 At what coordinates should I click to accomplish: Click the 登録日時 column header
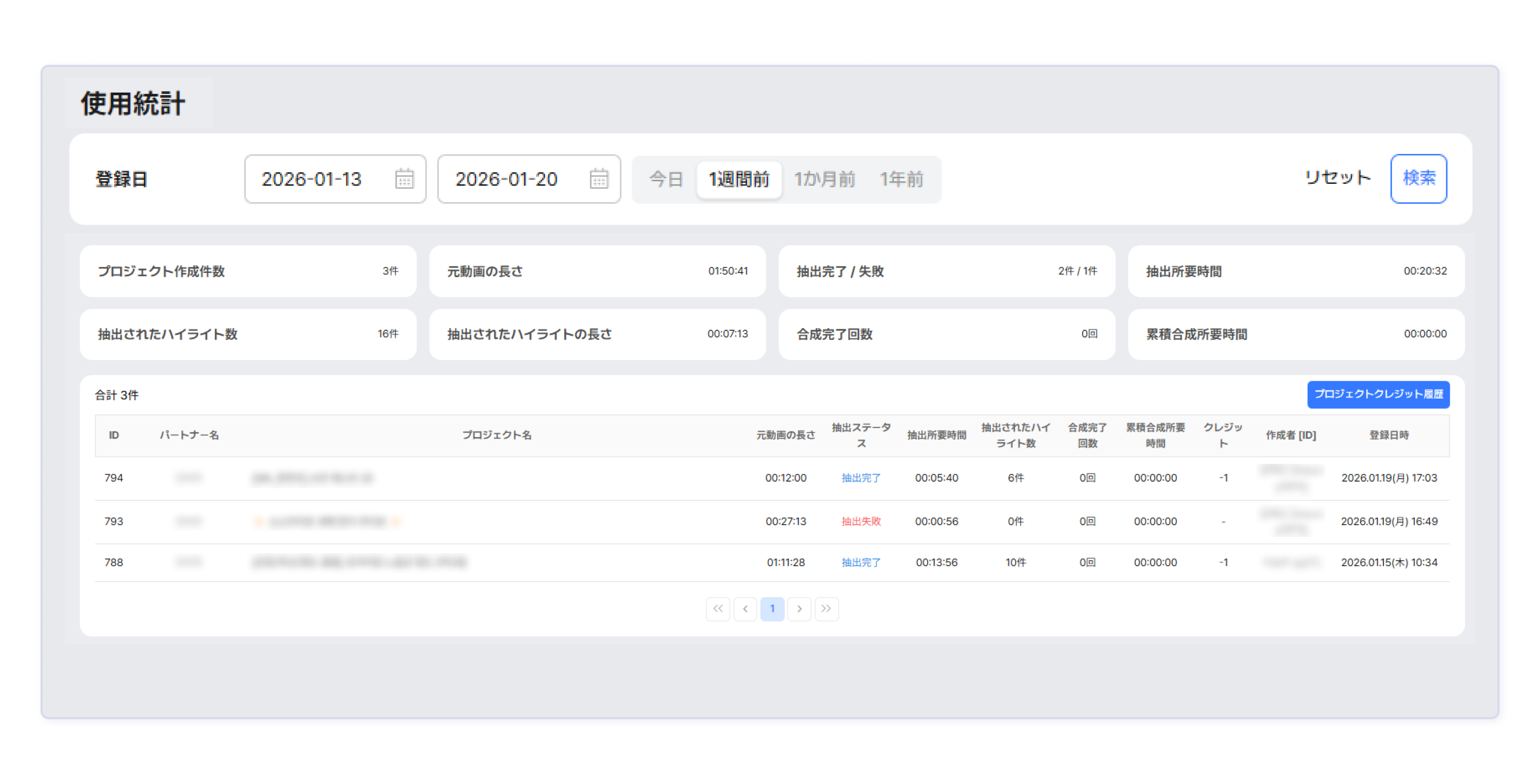1389,435
